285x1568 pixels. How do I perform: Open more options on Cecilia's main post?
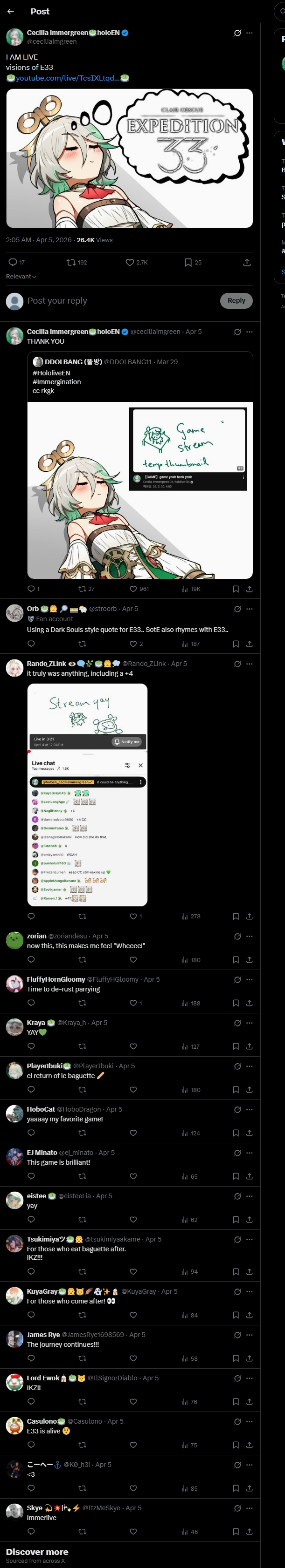(x=249, y=33)
